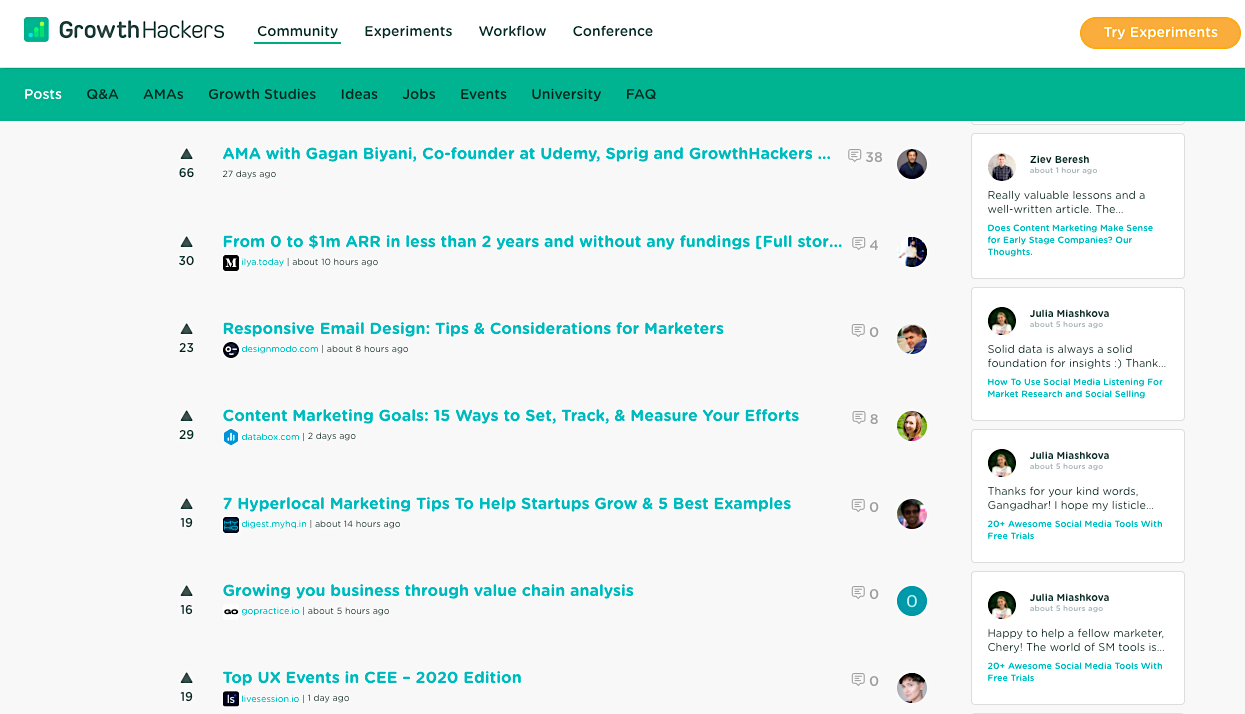Image resolution: width=1245 pixels, height=714 pixels.
Task: Click the gopractice.io source favicon
Action: [231, 610]
